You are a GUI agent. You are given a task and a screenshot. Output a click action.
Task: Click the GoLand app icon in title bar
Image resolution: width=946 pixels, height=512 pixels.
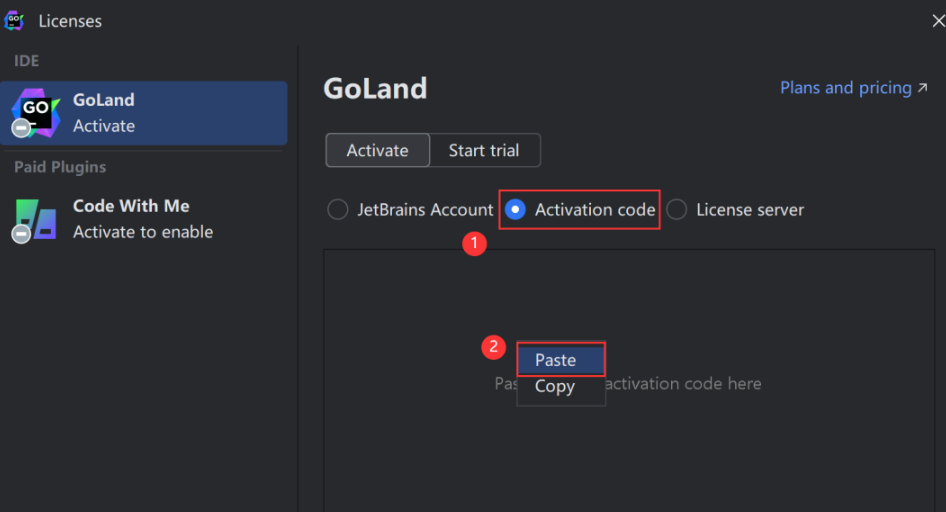[x=14, y=21]
